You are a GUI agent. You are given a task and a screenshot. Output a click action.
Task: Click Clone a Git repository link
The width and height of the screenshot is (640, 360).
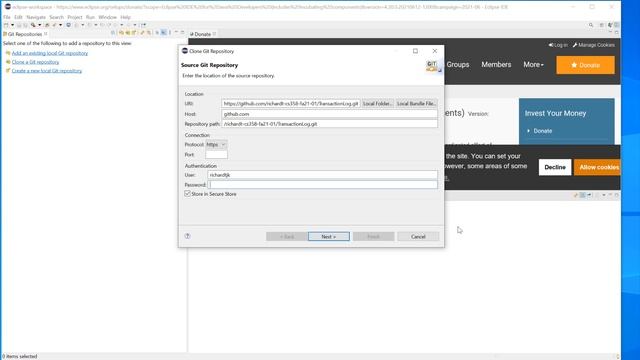coord(36,62)
